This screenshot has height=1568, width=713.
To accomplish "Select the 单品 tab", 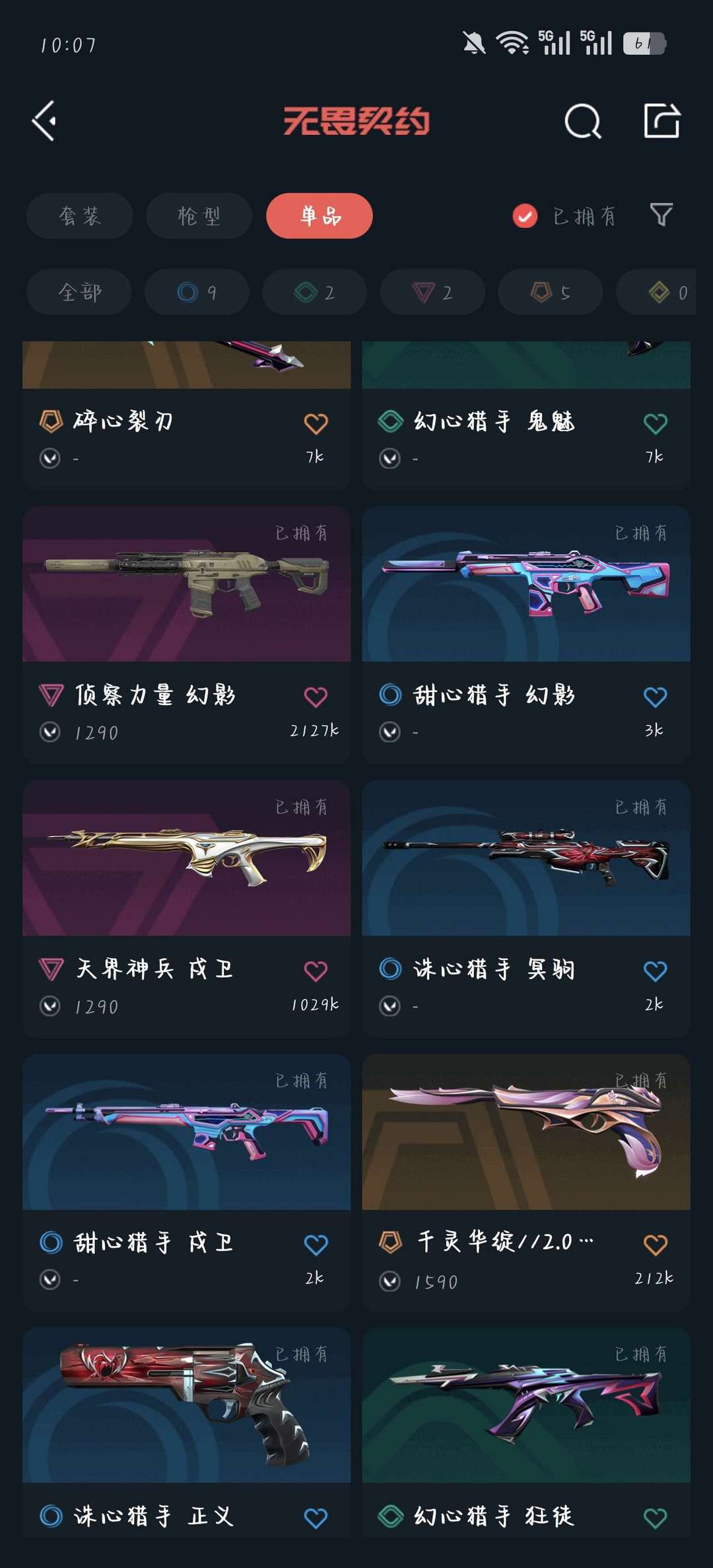I will pos(320,216).
